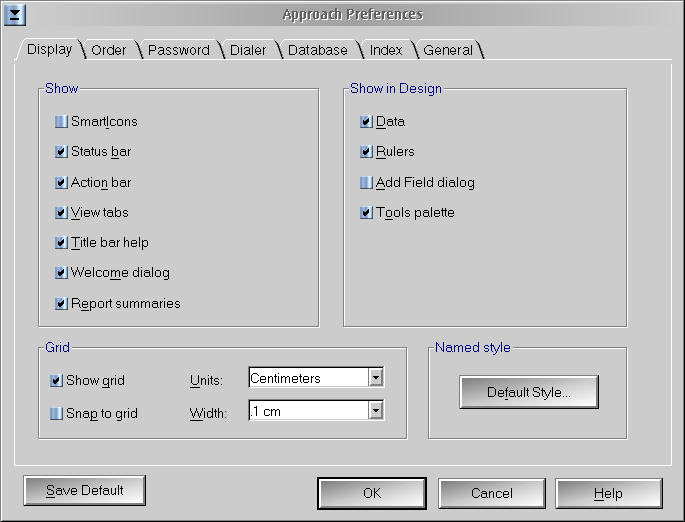Enable the Add Field dialog checkbox

click(366, 182)
